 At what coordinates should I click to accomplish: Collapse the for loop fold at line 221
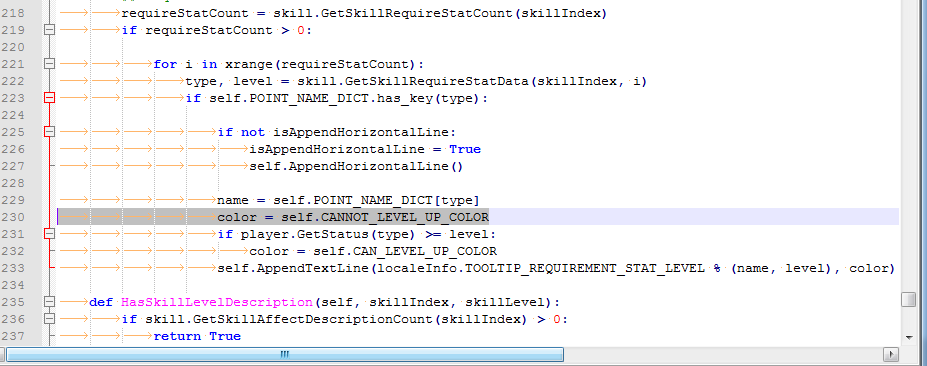50,64
